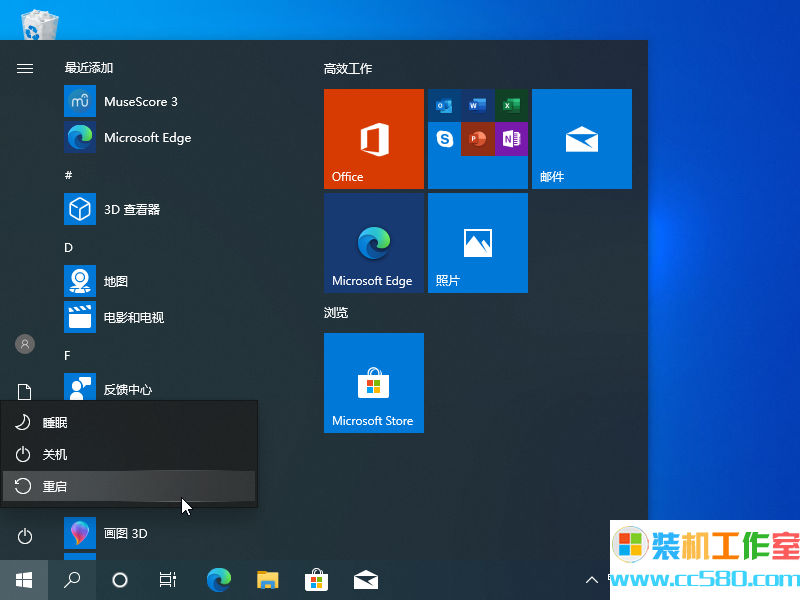
Task: Open Outlook in the Office tile group
Action: (444, 106)
